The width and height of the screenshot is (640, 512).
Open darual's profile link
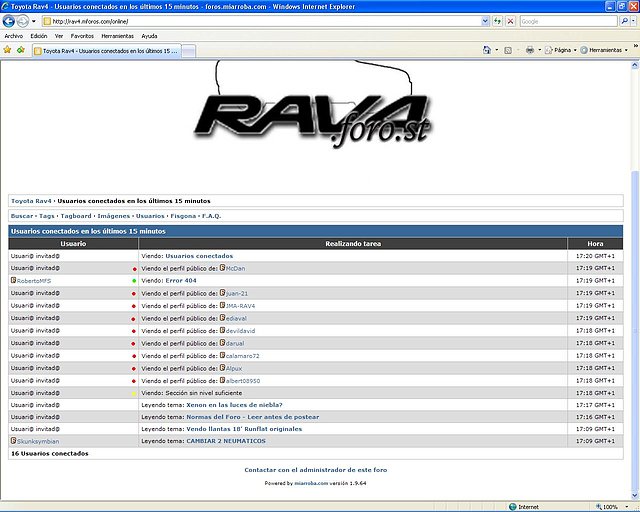[x=235, y=343]
